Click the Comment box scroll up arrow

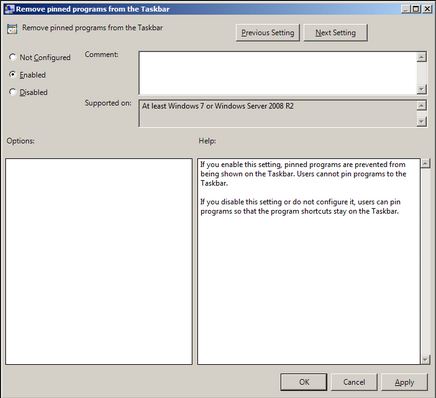(422, 57)
